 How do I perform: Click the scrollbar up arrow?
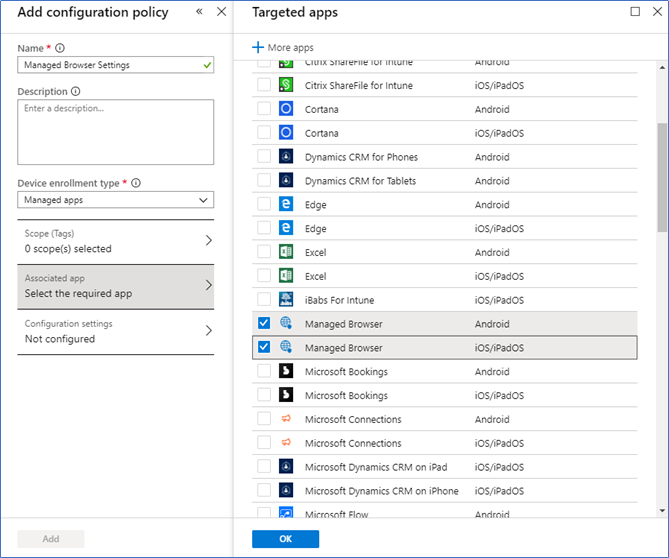tap(662, 67)
